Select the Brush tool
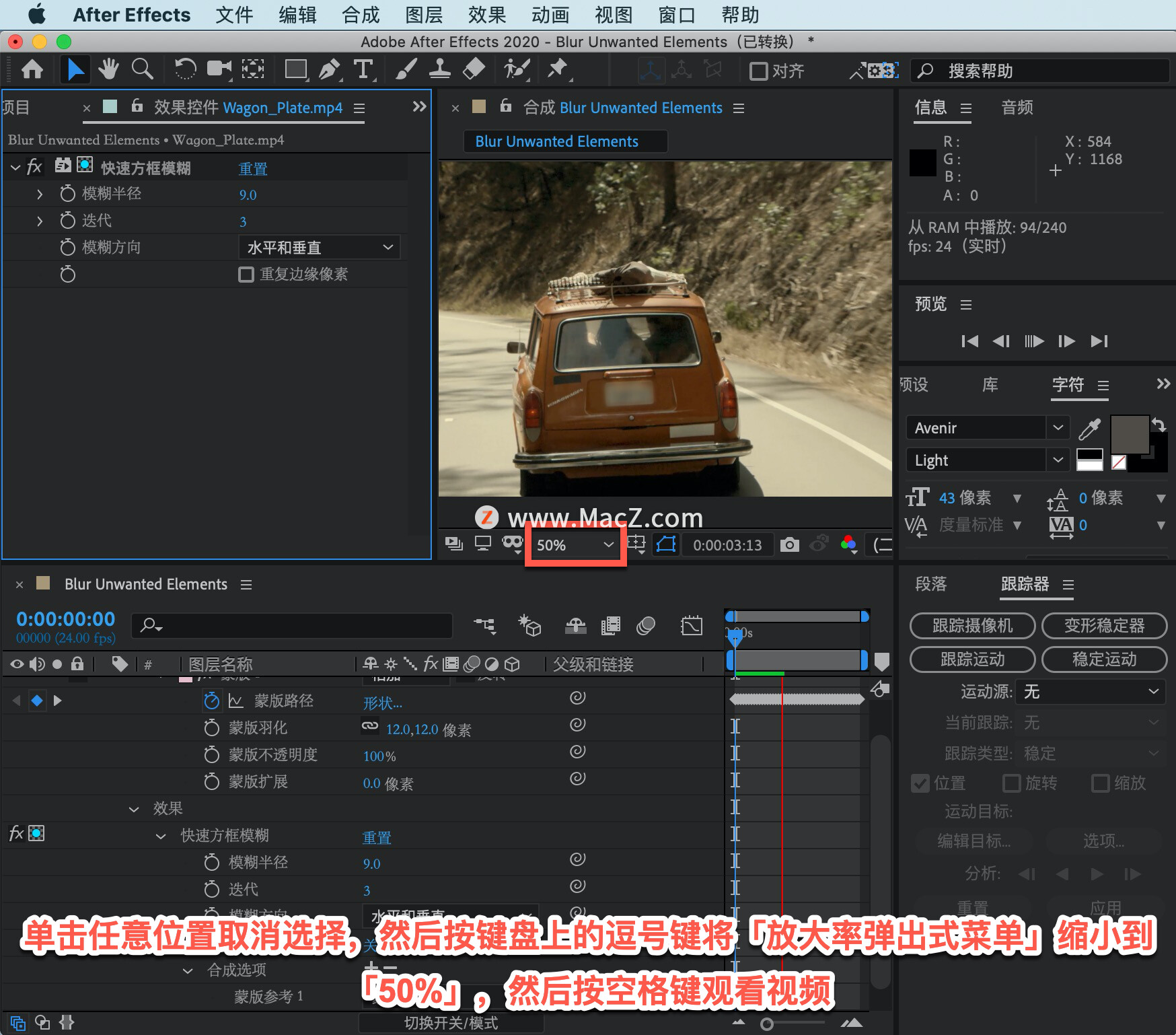This screenshot has width=1176, height=1035. tap(406, 69)
